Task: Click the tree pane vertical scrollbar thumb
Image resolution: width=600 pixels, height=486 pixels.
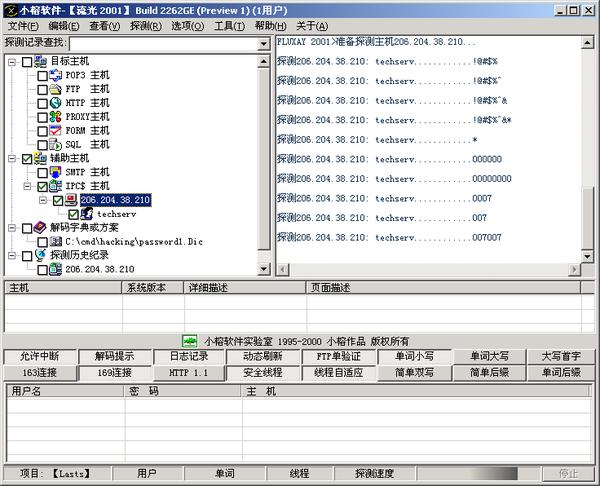Action: pyautogui.click(x=264, y=159)
